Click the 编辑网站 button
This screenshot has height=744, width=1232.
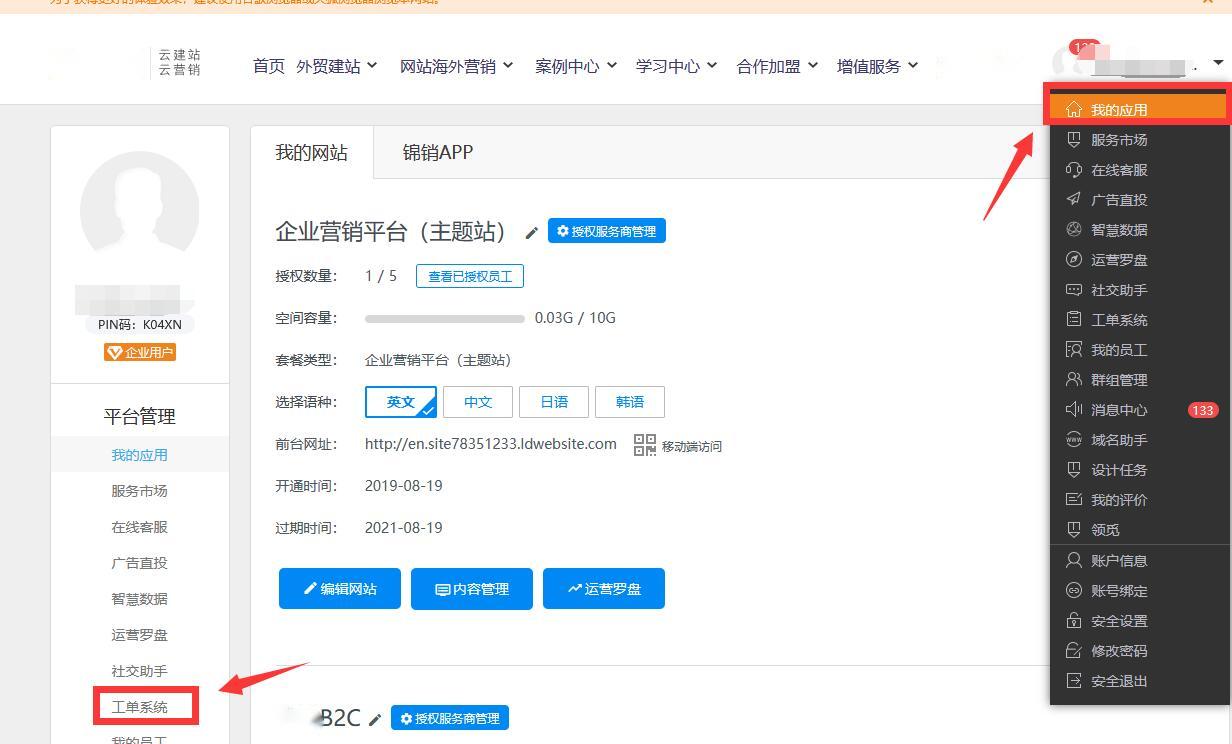pyautogui.click(x=340, y=589)
